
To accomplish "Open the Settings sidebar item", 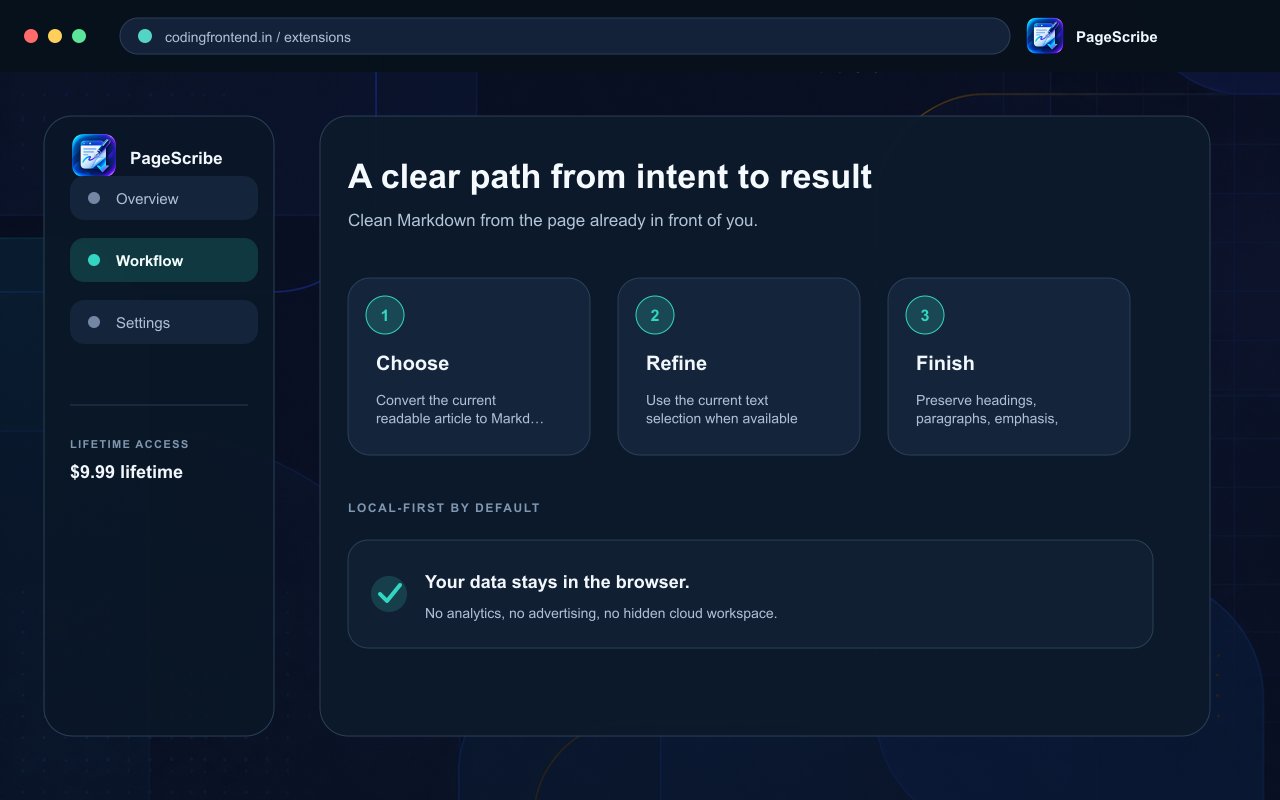I will coord(164,322).
